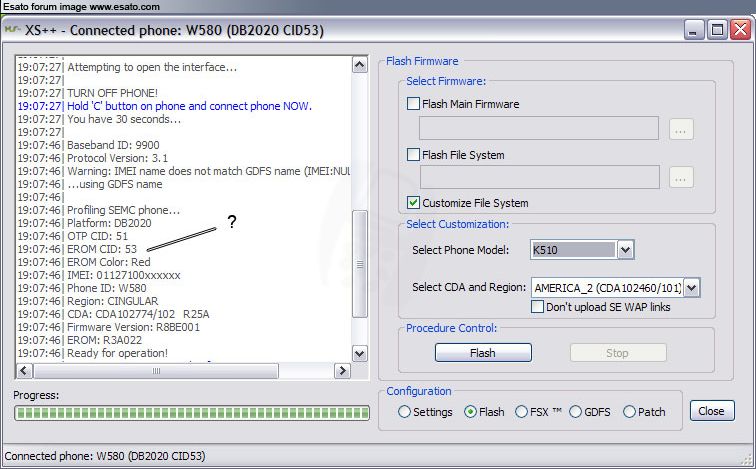The height and width of the screenshot is (469, 756).
Task: Click the XS++ title bar app icon
Action: click(x=12, y=29)
